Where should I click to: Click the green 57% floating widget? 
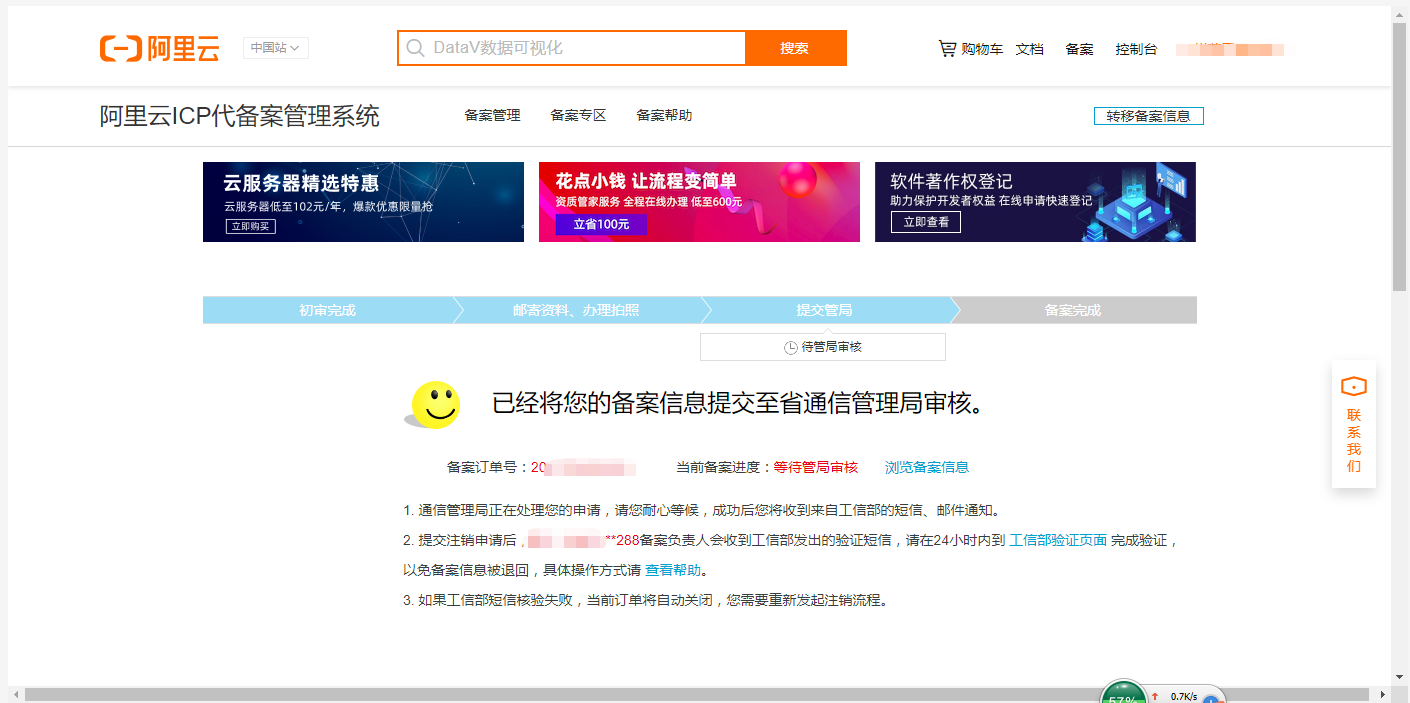pos(1124,692)
